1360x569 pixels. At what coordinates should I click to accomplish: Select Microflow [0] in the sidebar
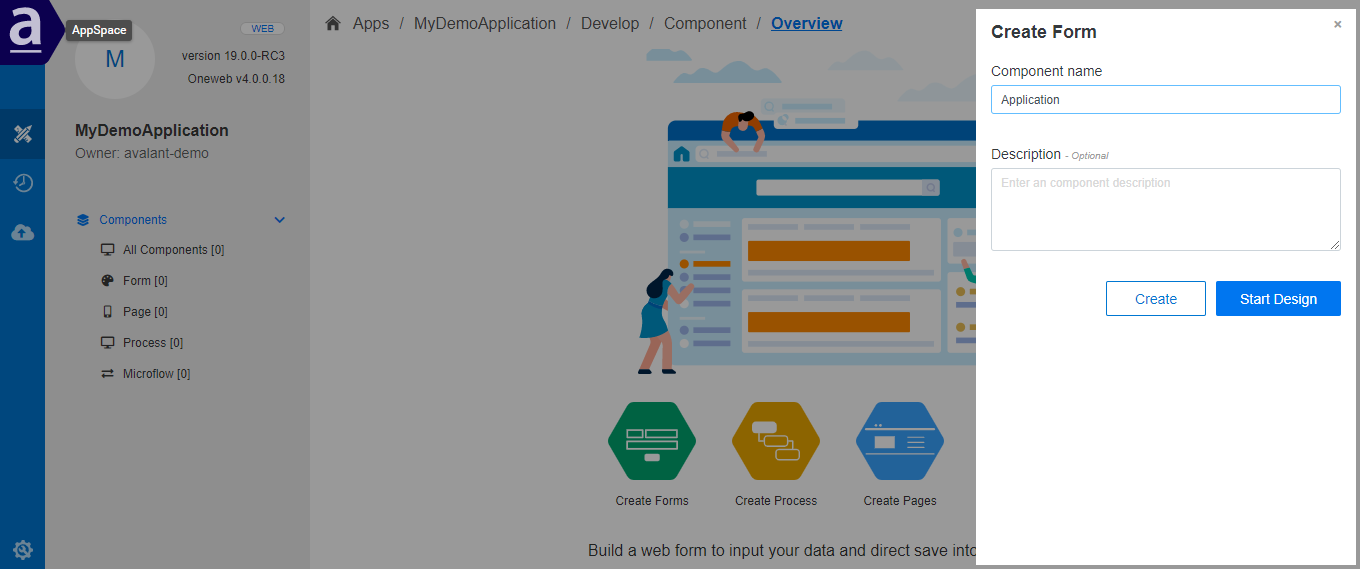pyautogui.click(x=156, y=374)
